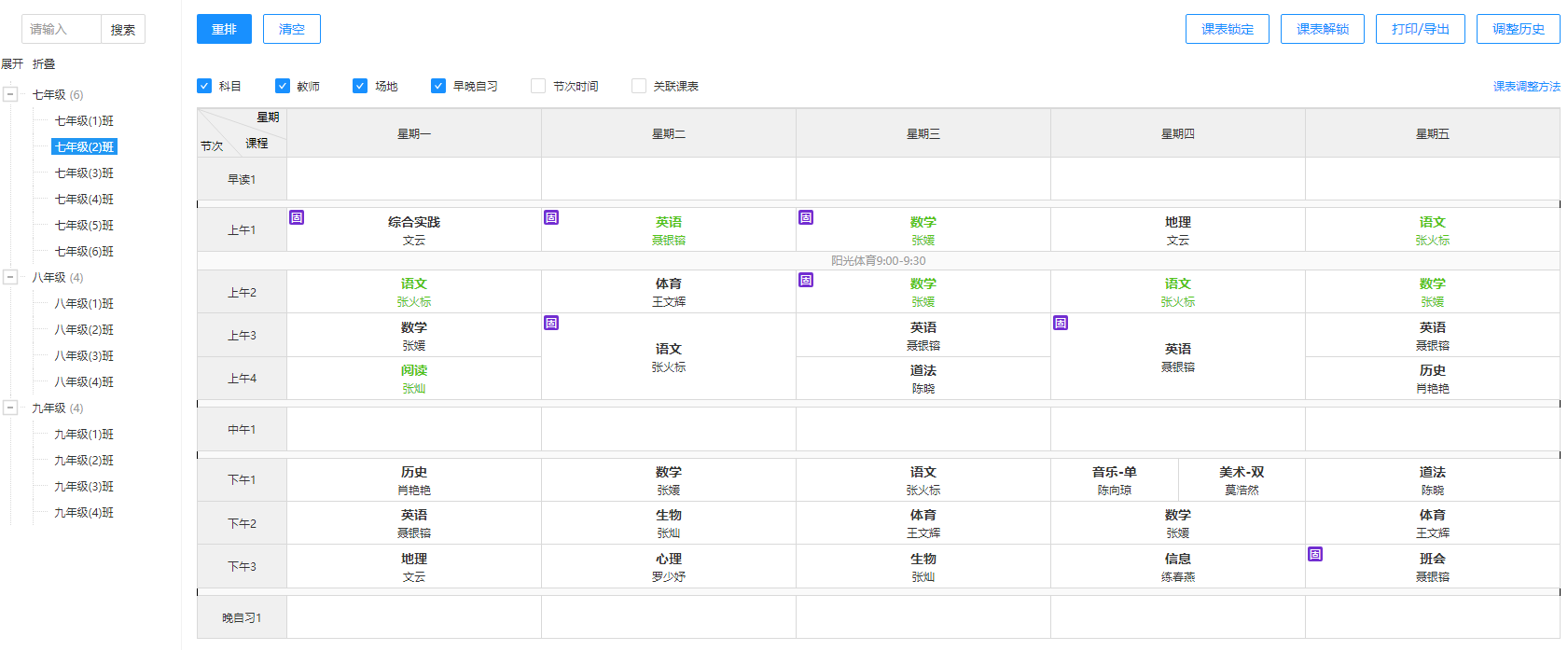Collapse the 八年级 tree node
1568x650 pixels.
click(x=10, y=277)
